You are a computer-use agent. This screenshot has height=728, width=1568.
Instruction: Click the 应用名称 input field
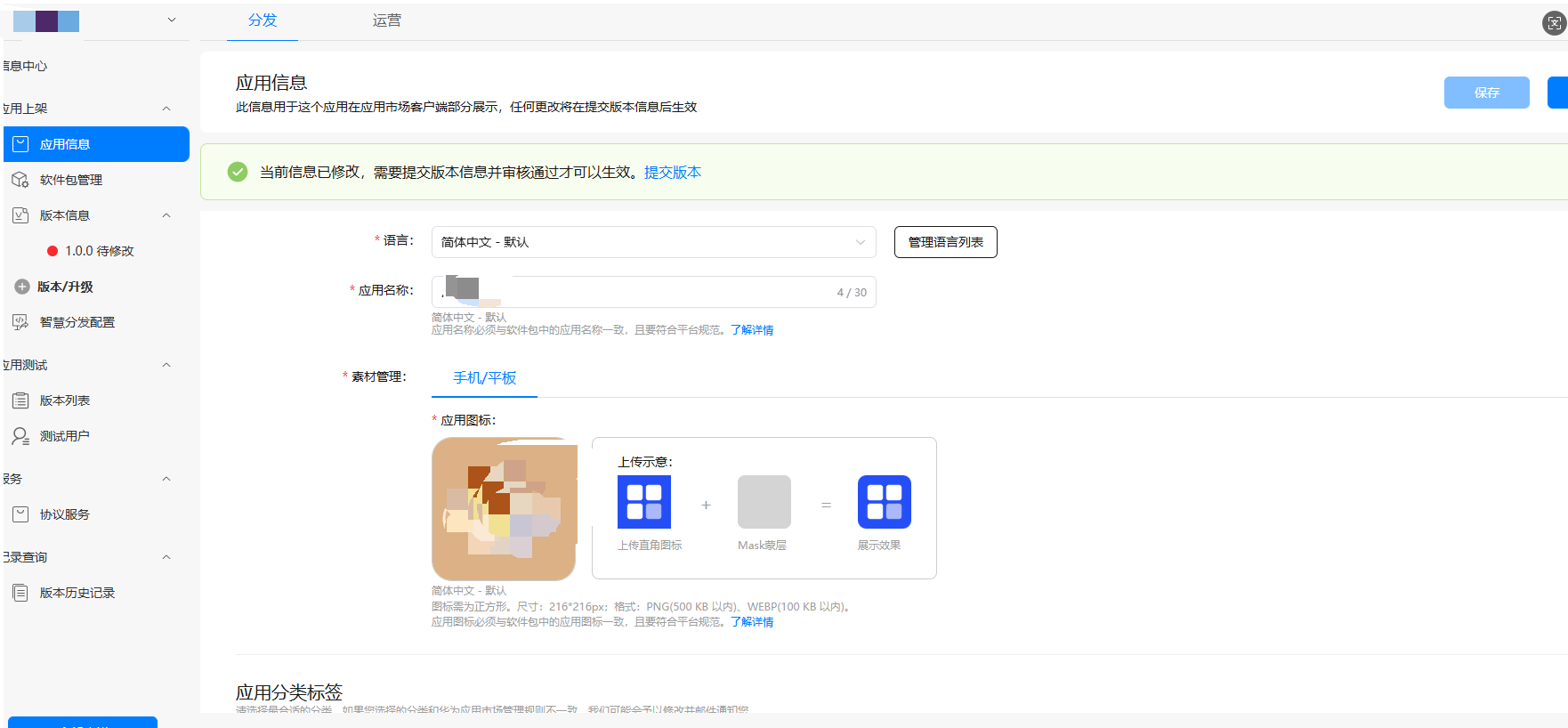point(653,292)
